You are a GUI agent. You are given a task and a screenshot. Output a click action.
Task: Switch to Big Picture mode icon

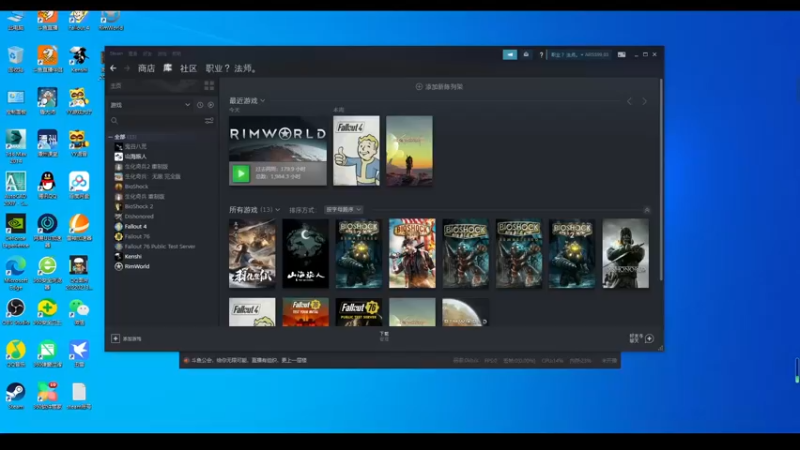coord(621,55)
